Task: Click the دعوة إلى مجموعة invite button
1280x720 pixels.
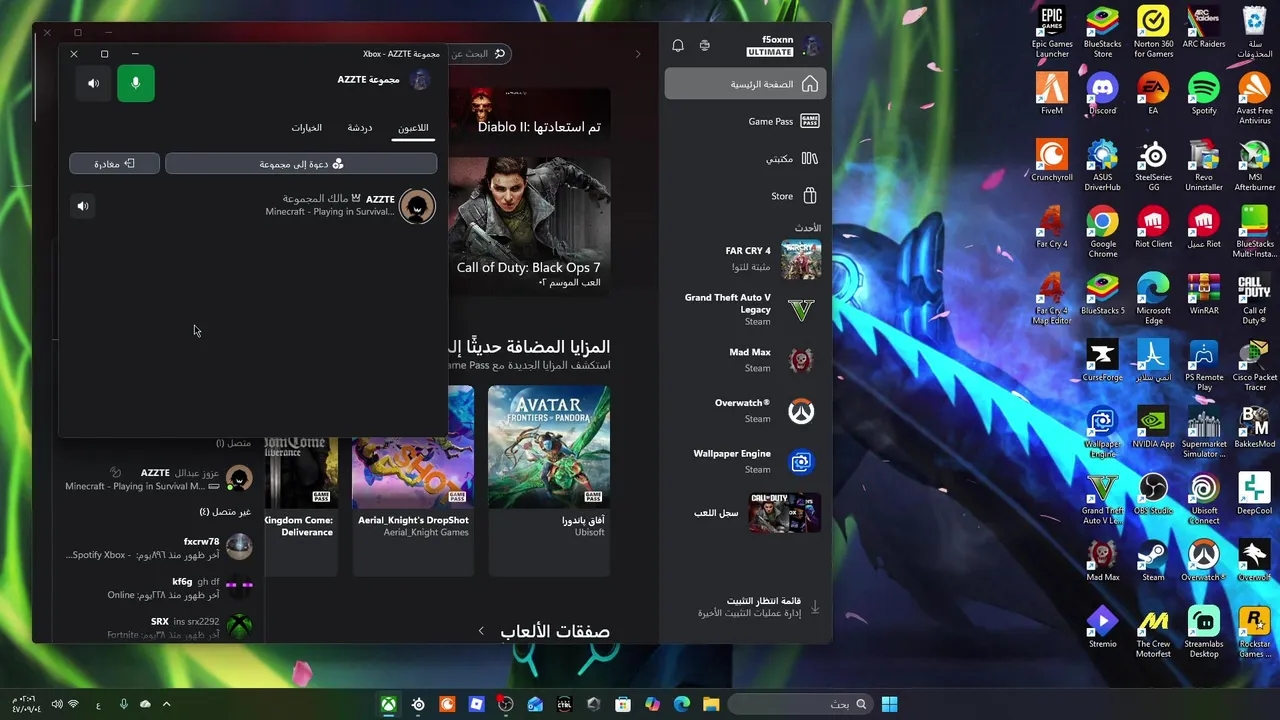Action: pyautogui.click(x=301, y=164)
